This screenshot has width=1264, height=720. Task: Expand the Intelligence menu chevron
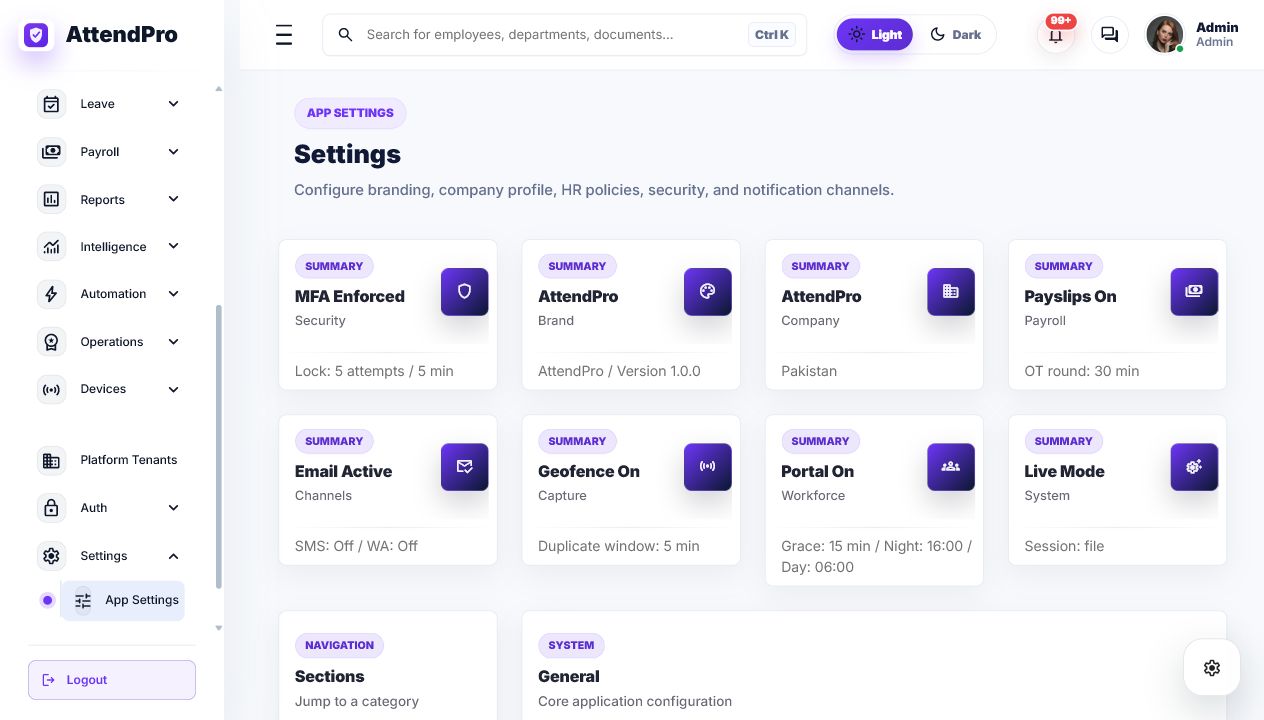point(173,246)
